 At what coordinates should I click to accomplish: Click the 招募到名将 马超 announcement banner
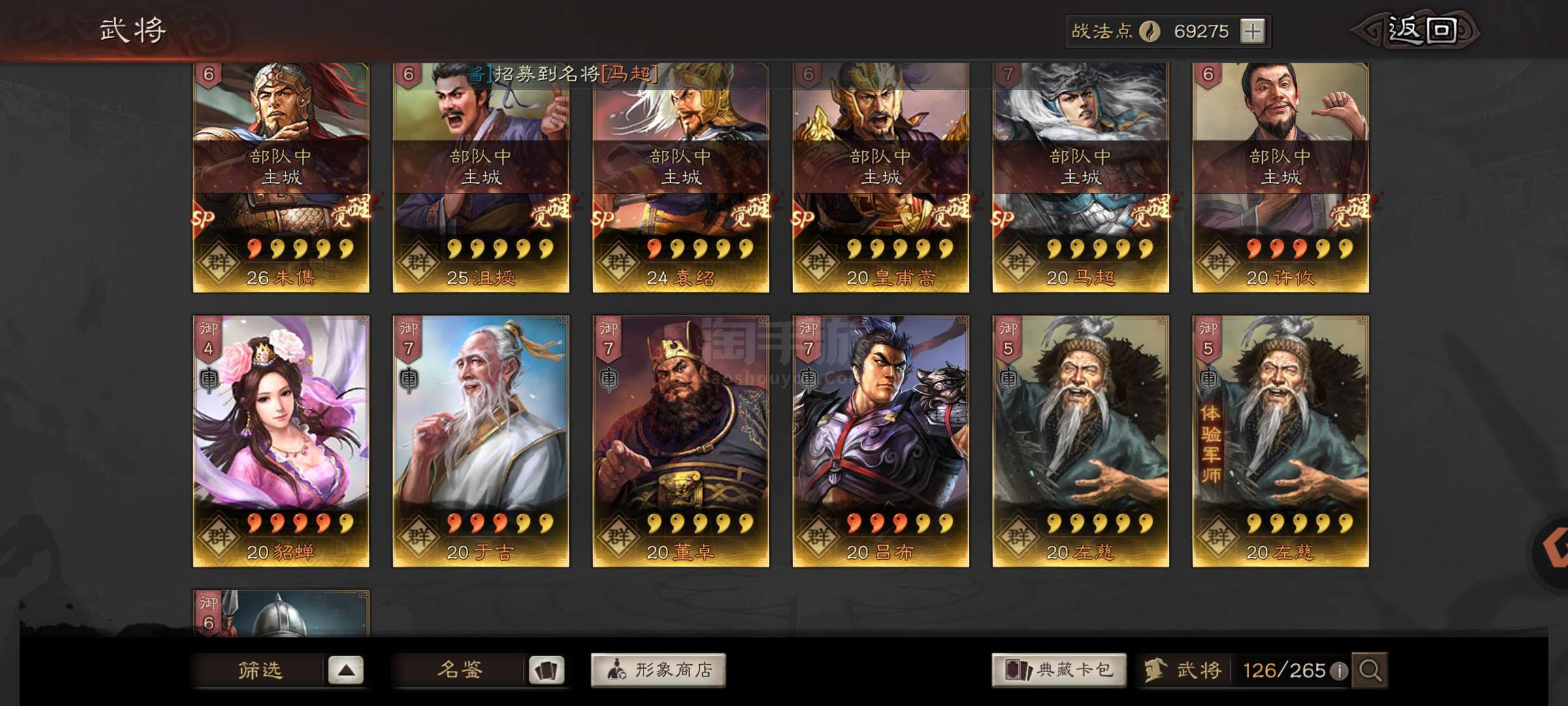(563, 73)
